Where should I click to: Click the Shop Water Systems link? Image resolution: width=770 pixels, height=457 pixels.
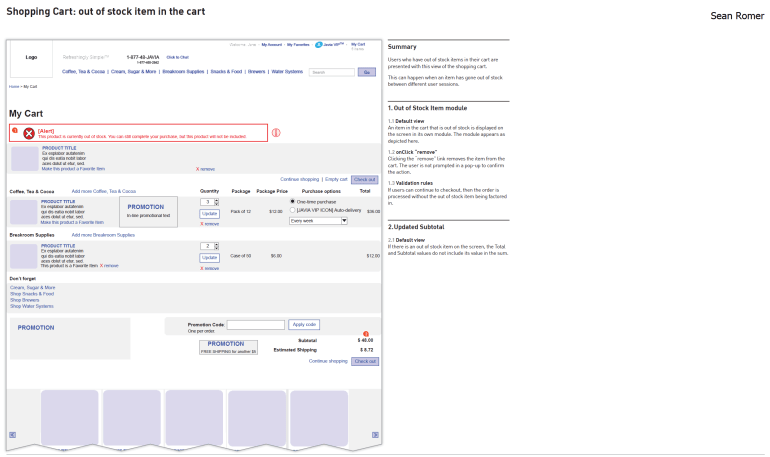pos(32,306)
